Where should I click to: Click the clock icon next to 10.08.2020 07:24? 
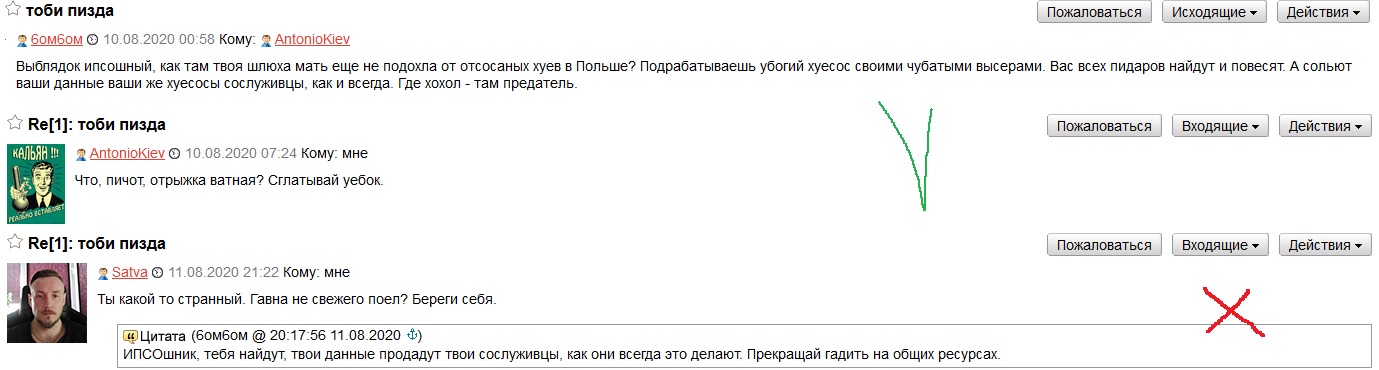(x=175, y=154)
